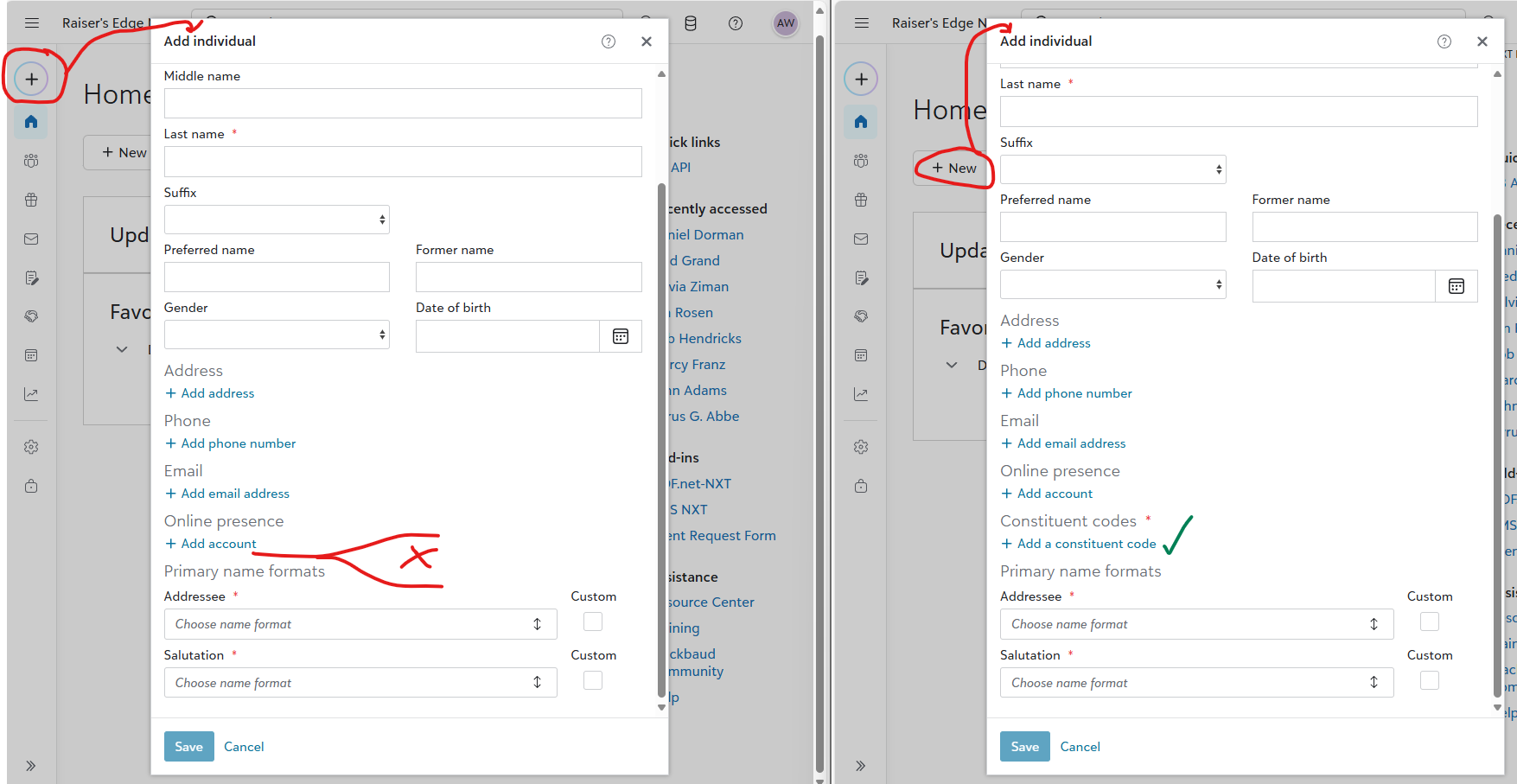Click Add phone number in right dialog
The image size is (1517, 784).
coord(1067,393)
